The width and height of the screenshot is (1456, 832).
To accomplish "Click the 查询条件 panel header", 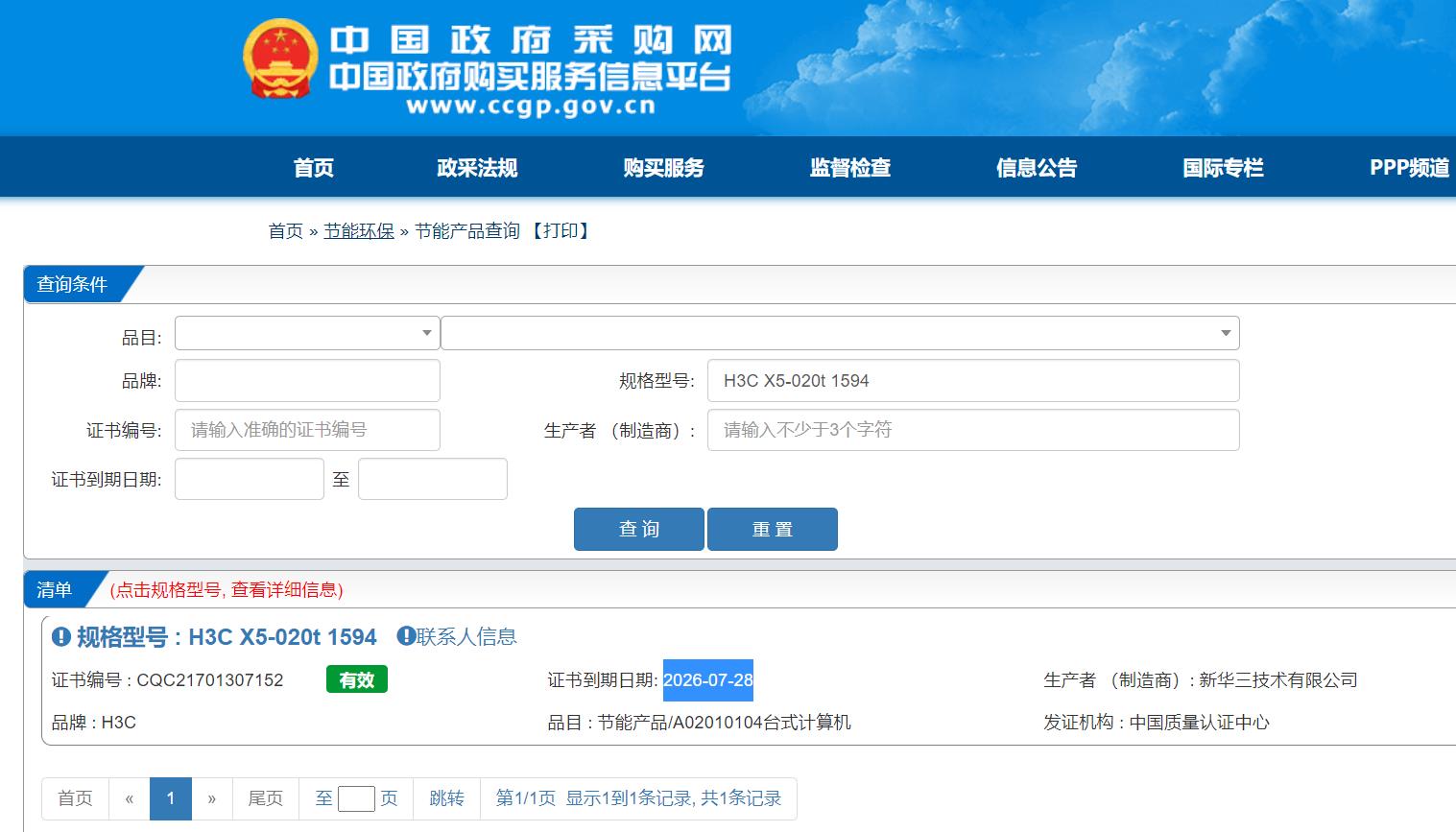I will [72, 284].
